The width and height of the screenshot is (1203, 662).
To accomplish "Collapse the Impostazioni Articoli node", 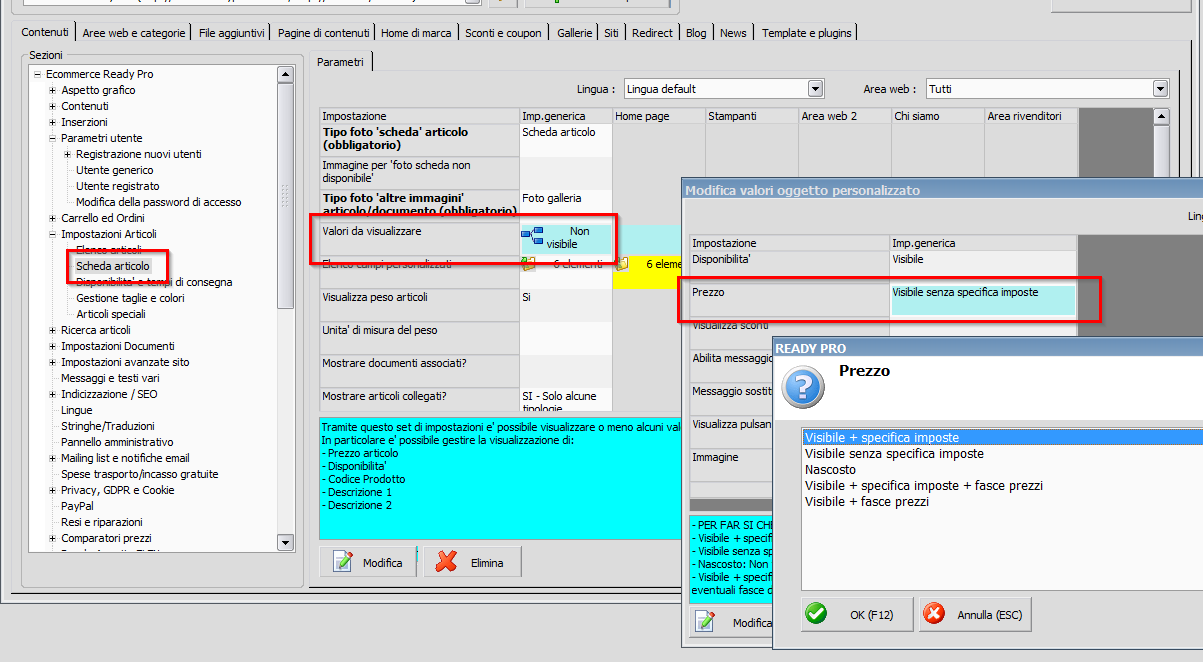I will tap(52, 234).
